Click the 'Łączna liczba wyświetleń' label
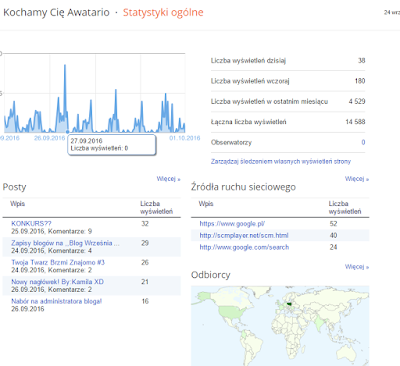This screenshot has width=400, height=366. pyautogui.click(x=248, y=122)
